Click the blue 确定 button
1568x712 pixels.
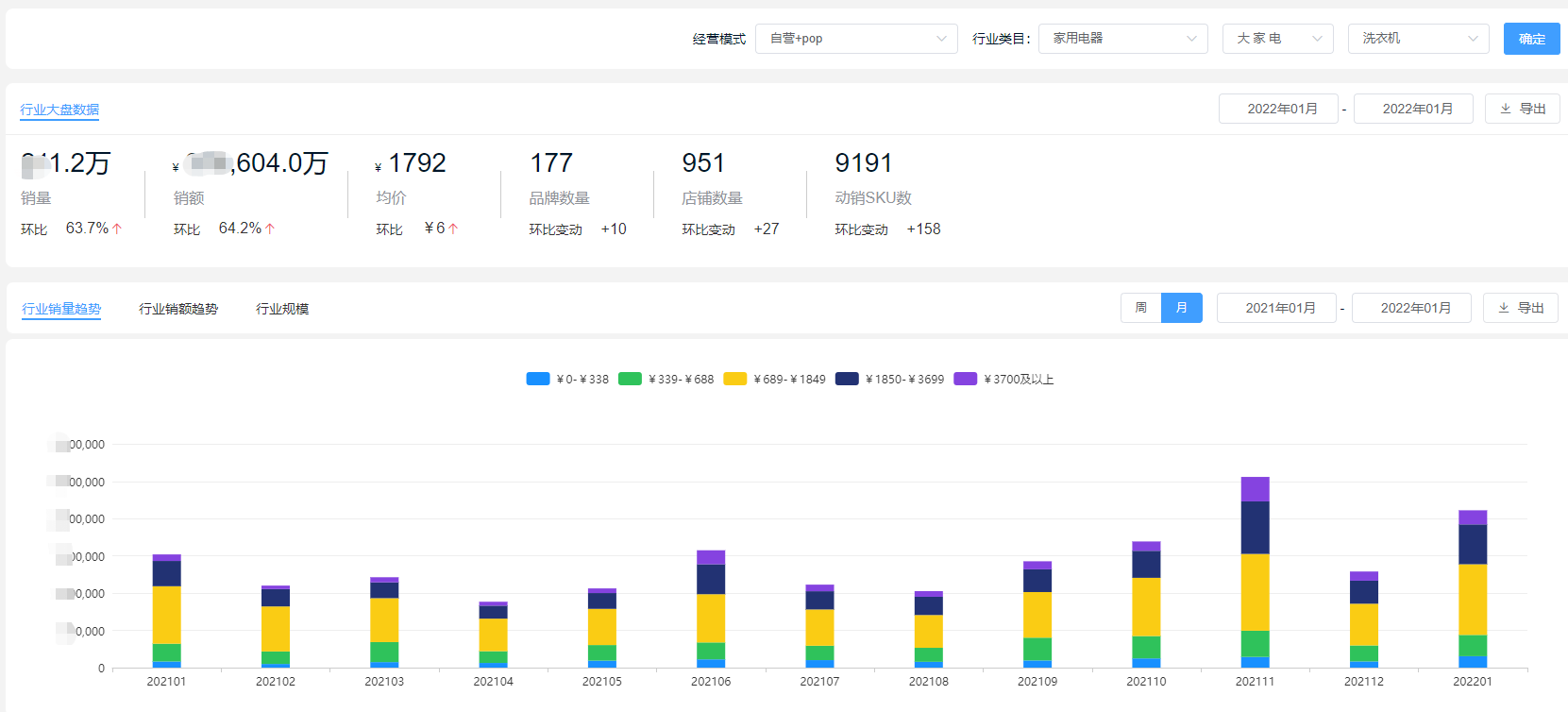tap(1531, 39)
